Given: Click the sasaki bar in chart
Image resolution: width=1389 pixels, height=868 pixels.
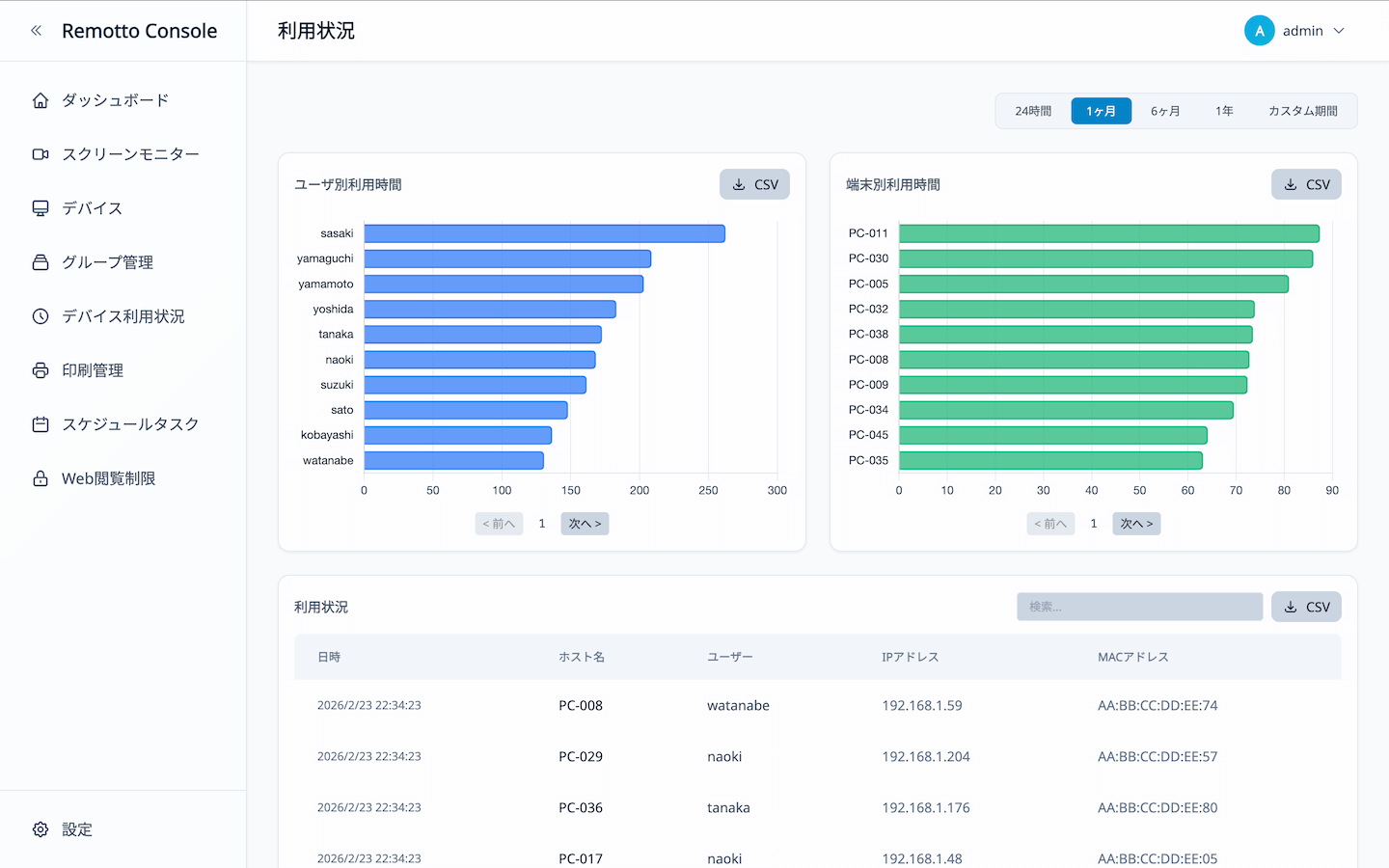Looking at the screenshot, I should [544, 233].
